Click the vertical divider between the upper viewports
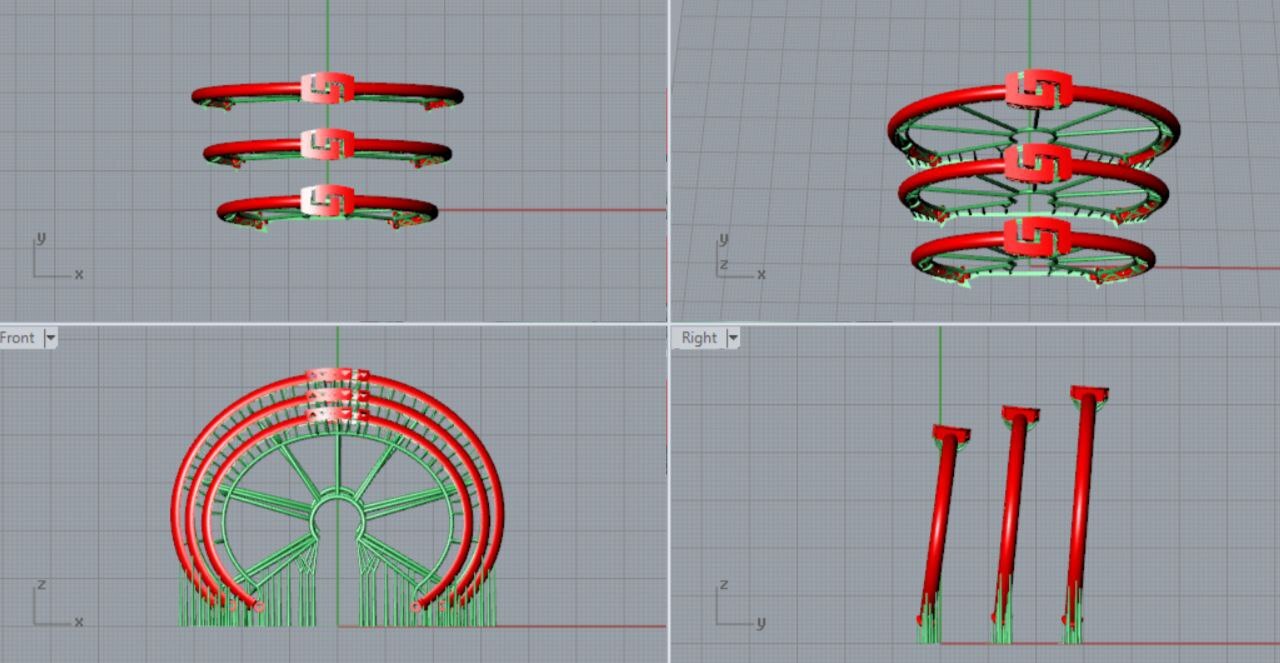This screenshot has width=1280, height=663. [668, 160]
